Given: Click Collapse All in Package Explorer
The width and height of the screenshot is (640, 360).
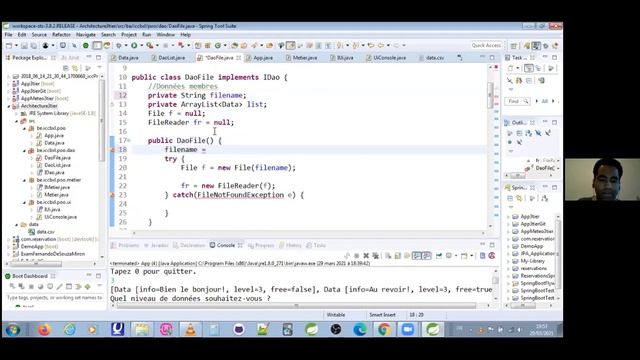Looking at the screenshot, I should (66, 68).
